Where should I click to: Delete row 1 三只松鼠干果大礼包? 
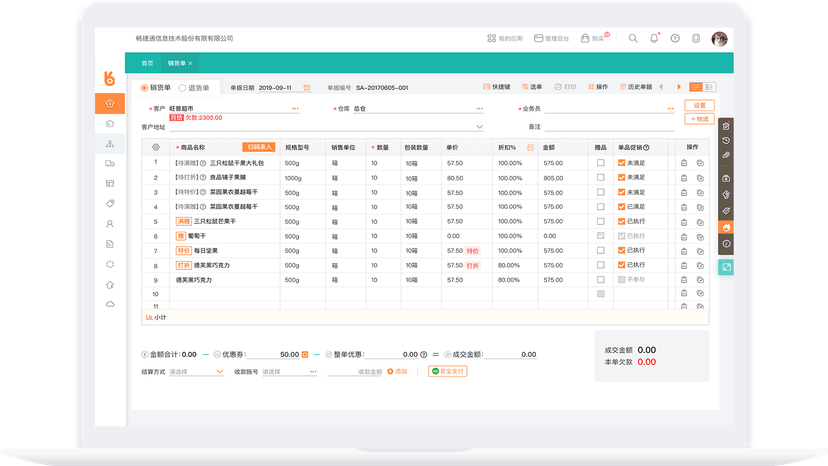click(684, 163)
